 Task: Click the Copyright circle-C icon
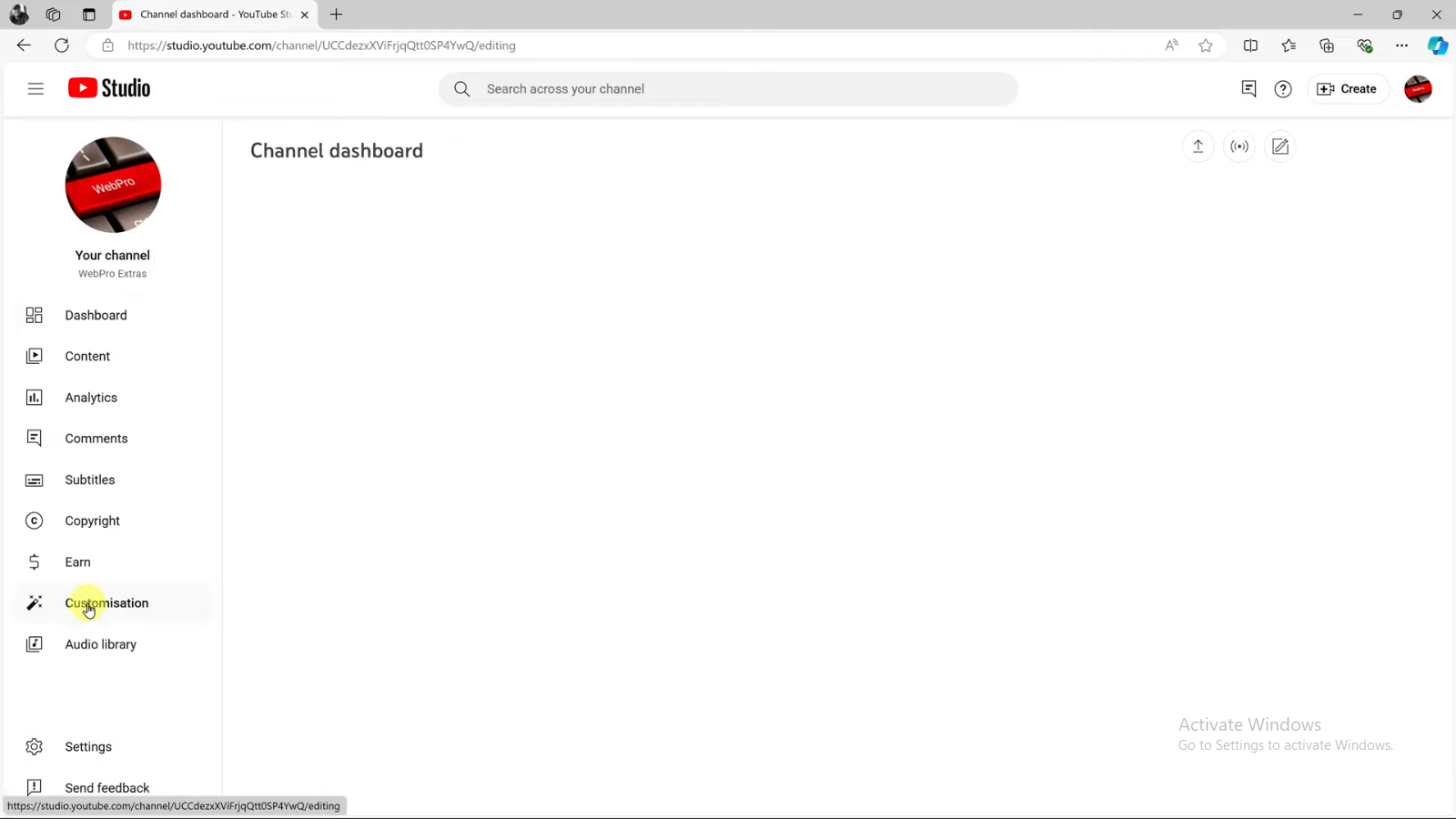[x=35, y=521]
